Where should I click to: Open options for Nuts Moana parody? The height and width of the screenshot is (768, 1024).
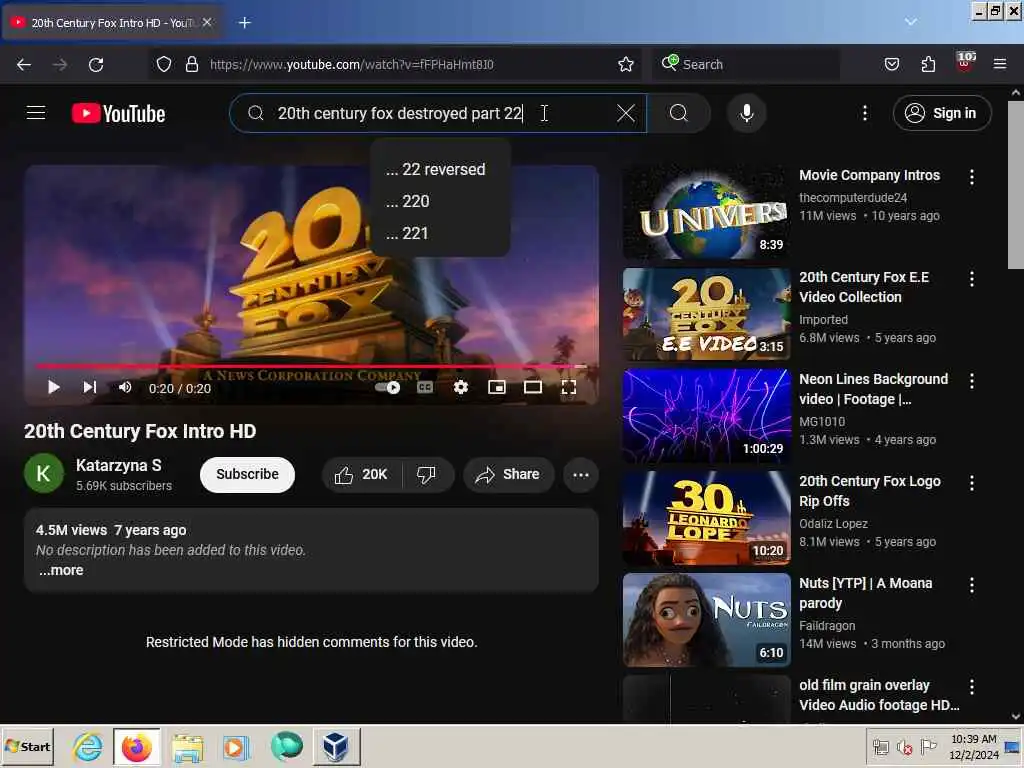point(971,584)
